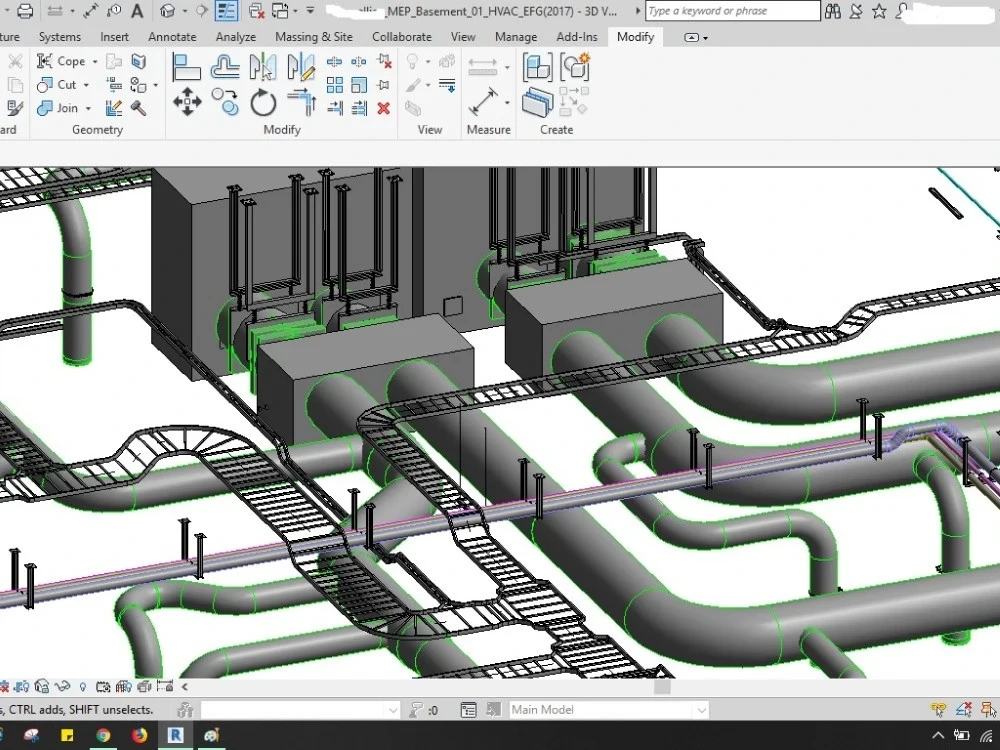Click the Unpin tool
Screen dimensions: 1000x750
(x=384, y=62)
